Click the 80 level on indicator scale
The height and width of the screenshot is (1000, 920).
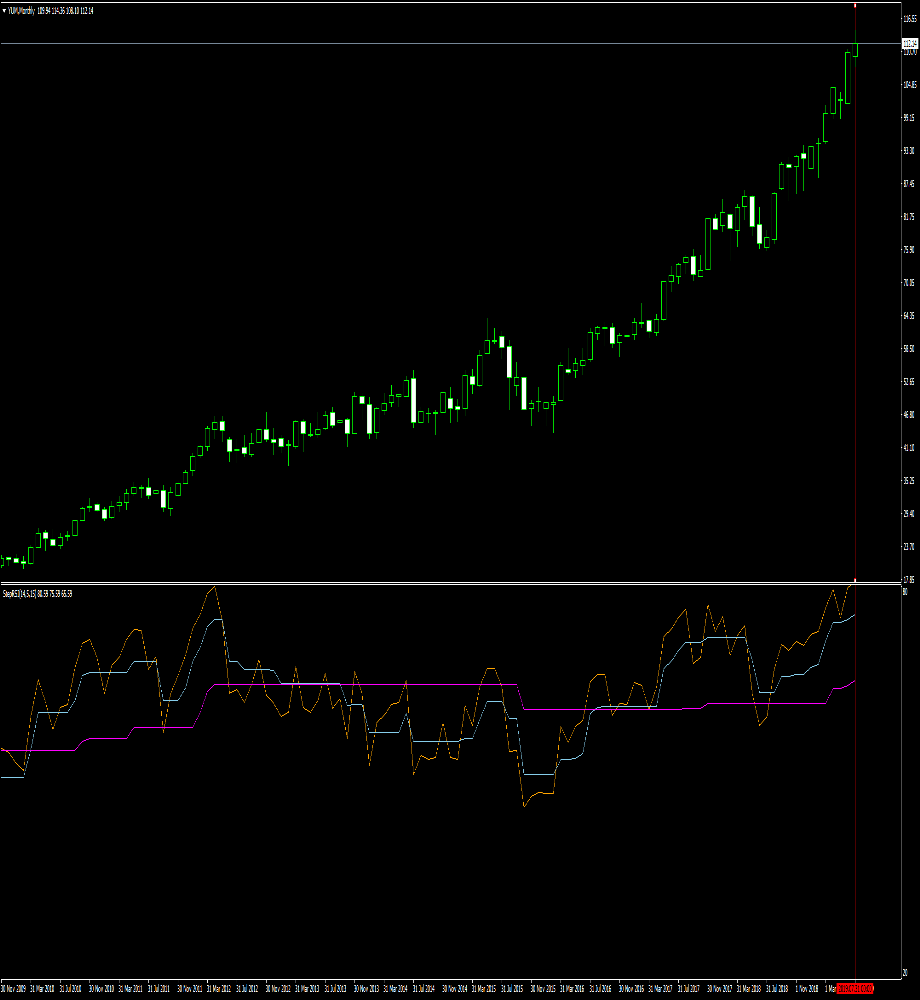(904, 592)
